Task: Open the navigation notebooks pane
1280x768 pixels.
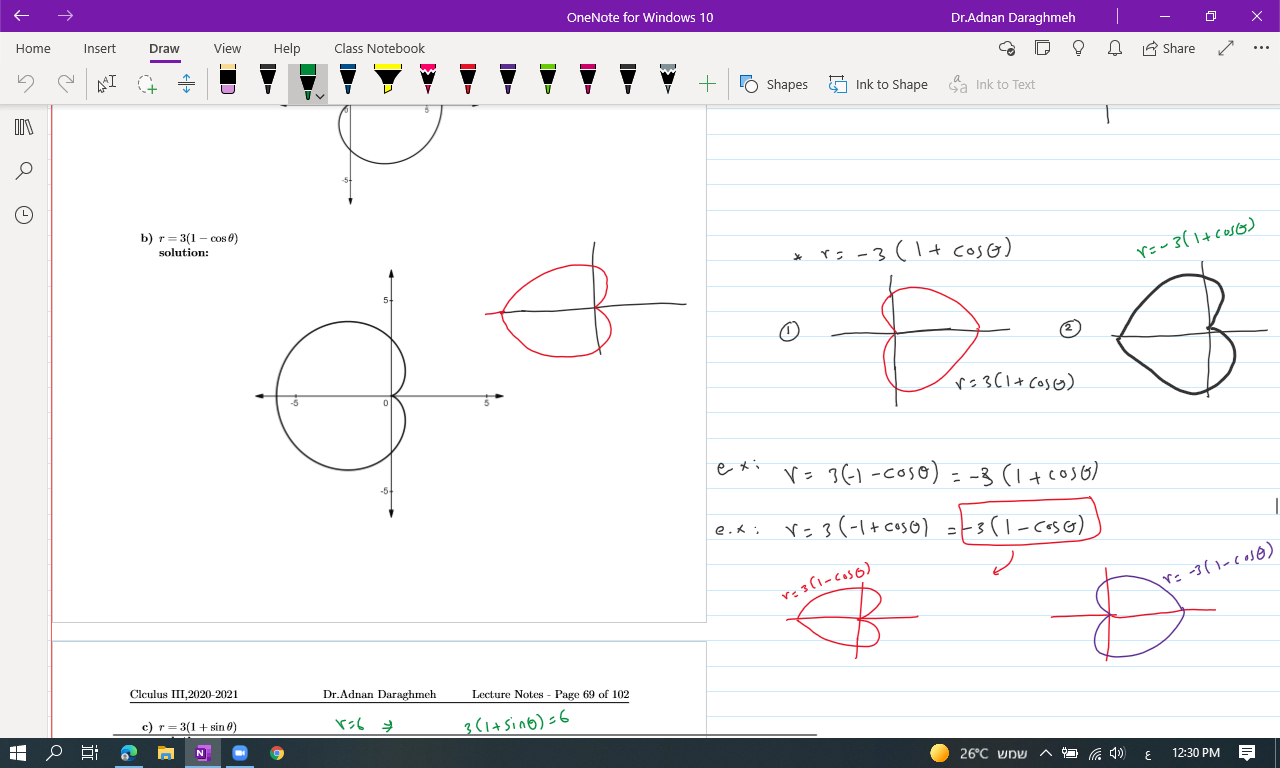Action: 24,127
